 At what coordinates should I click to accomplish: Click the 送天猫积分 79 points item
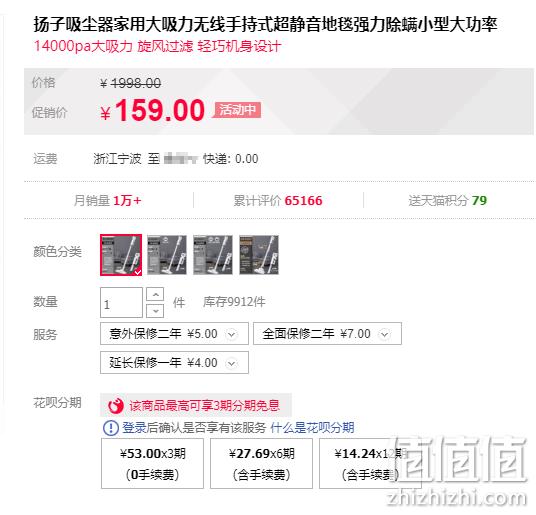point(448,201)
